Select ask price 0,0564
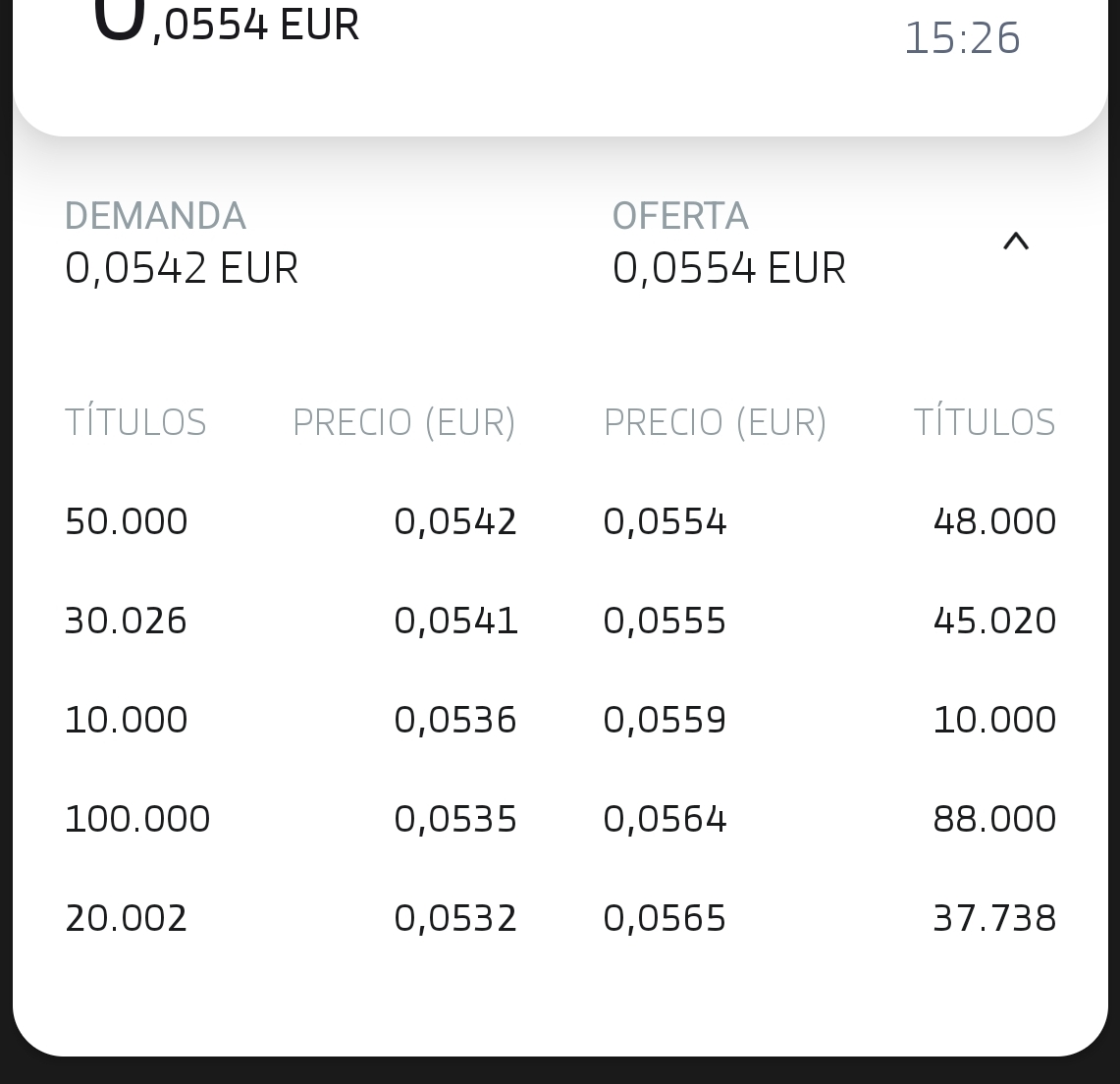This screenshot has width=1120, height=1084. coord(665,819)
